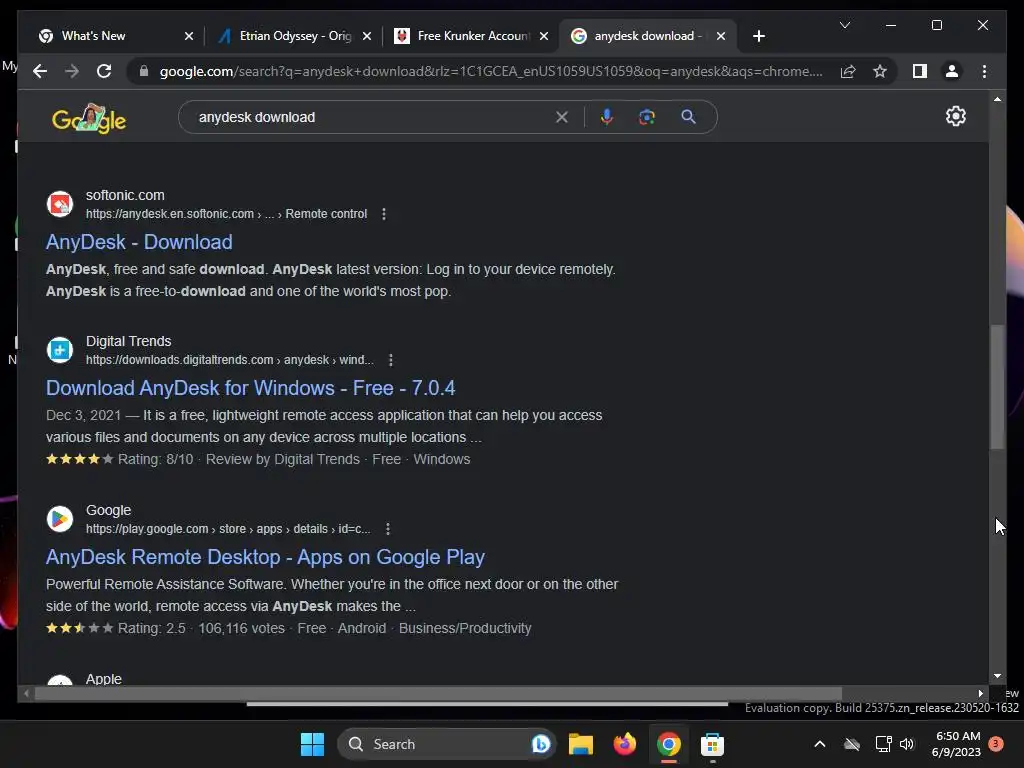Viewport: 1024px width, 768px height.
Task: View site information via the lock icon
Action: (x=144, y=71)
